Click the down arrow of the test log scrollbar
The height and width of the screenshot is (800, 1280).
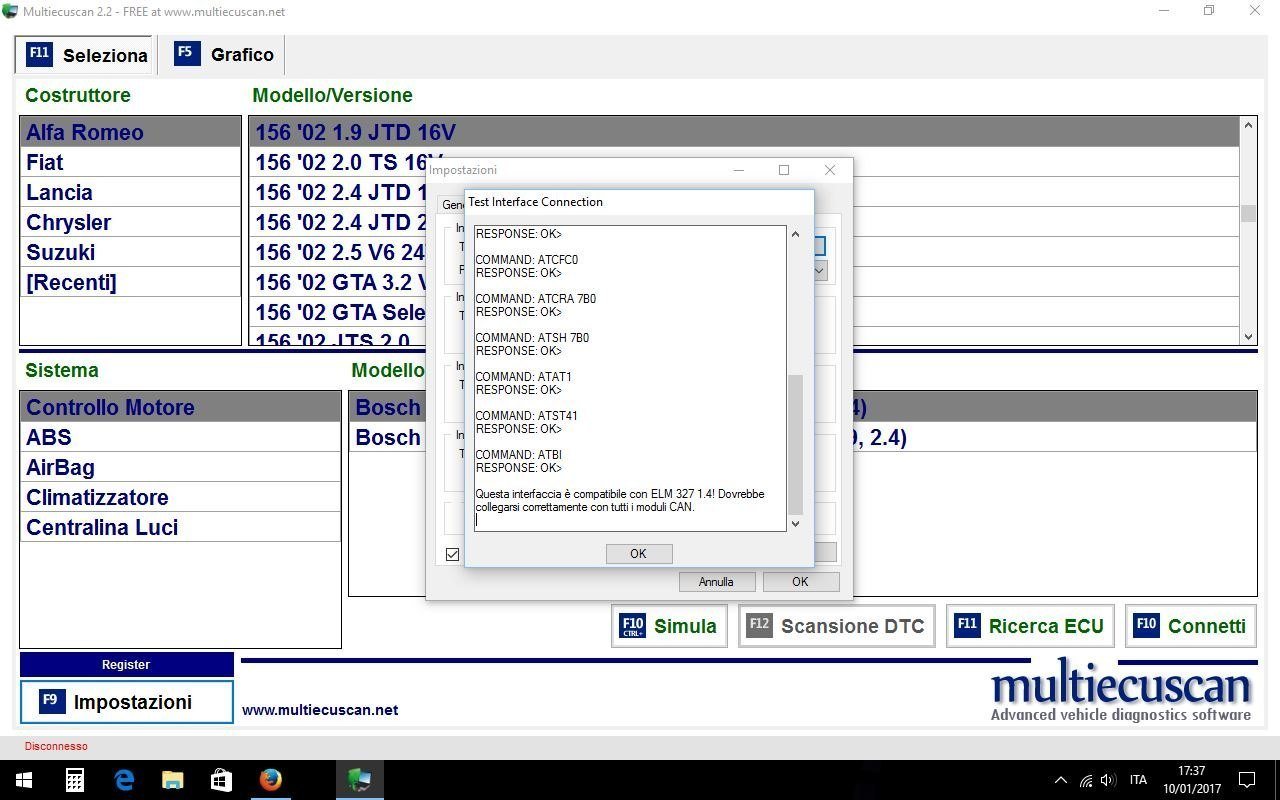click(796, 523)
